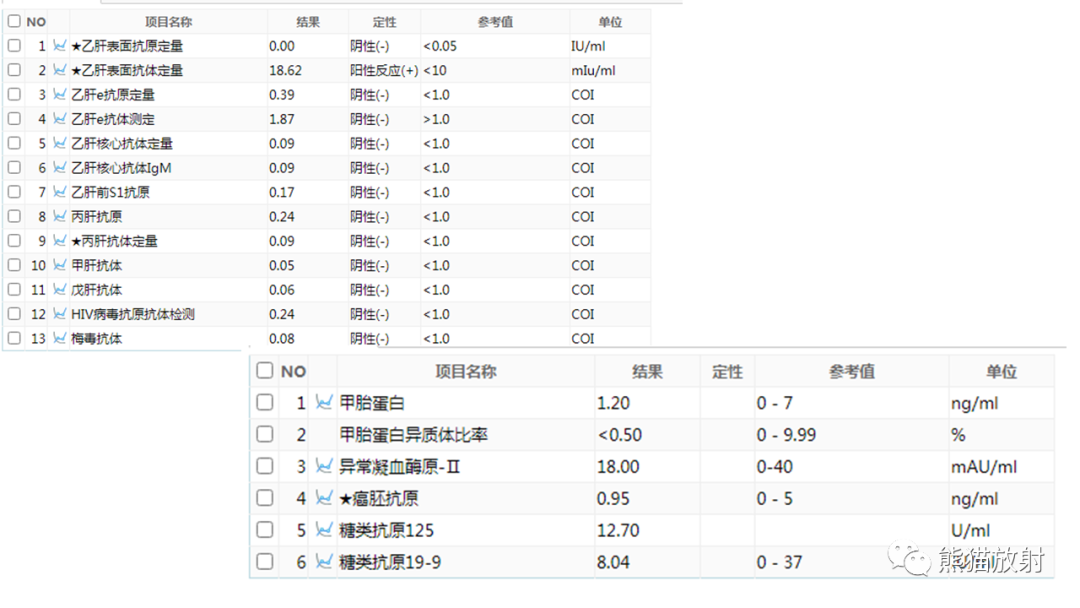Select the 乙肝前S1抗原 item name
Screen dimensions: 1080x608
click(x=110, y=192)
